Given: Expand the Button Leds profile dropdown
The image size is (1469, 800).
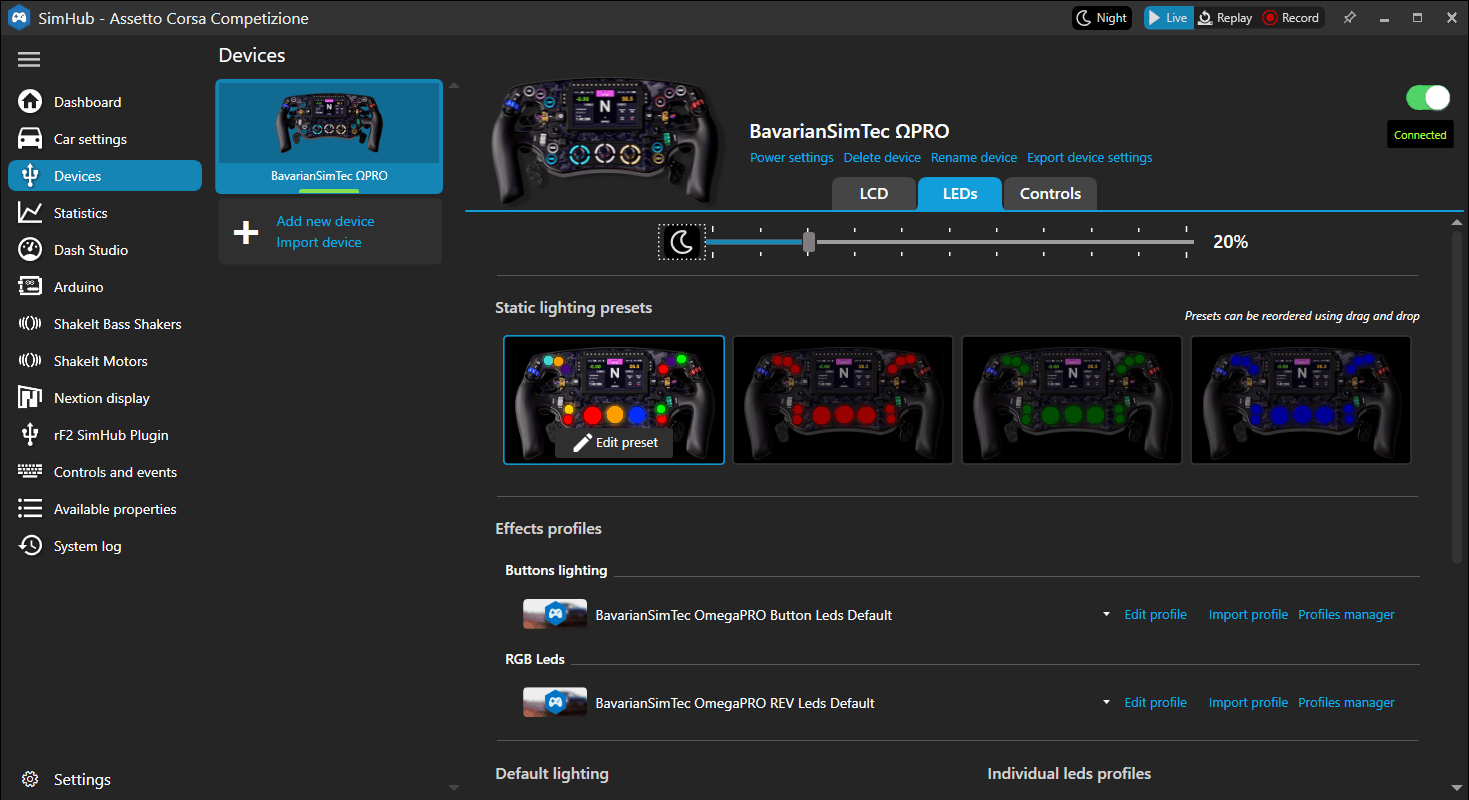Looking at the screenshot, I should (x=1106, y=615).
